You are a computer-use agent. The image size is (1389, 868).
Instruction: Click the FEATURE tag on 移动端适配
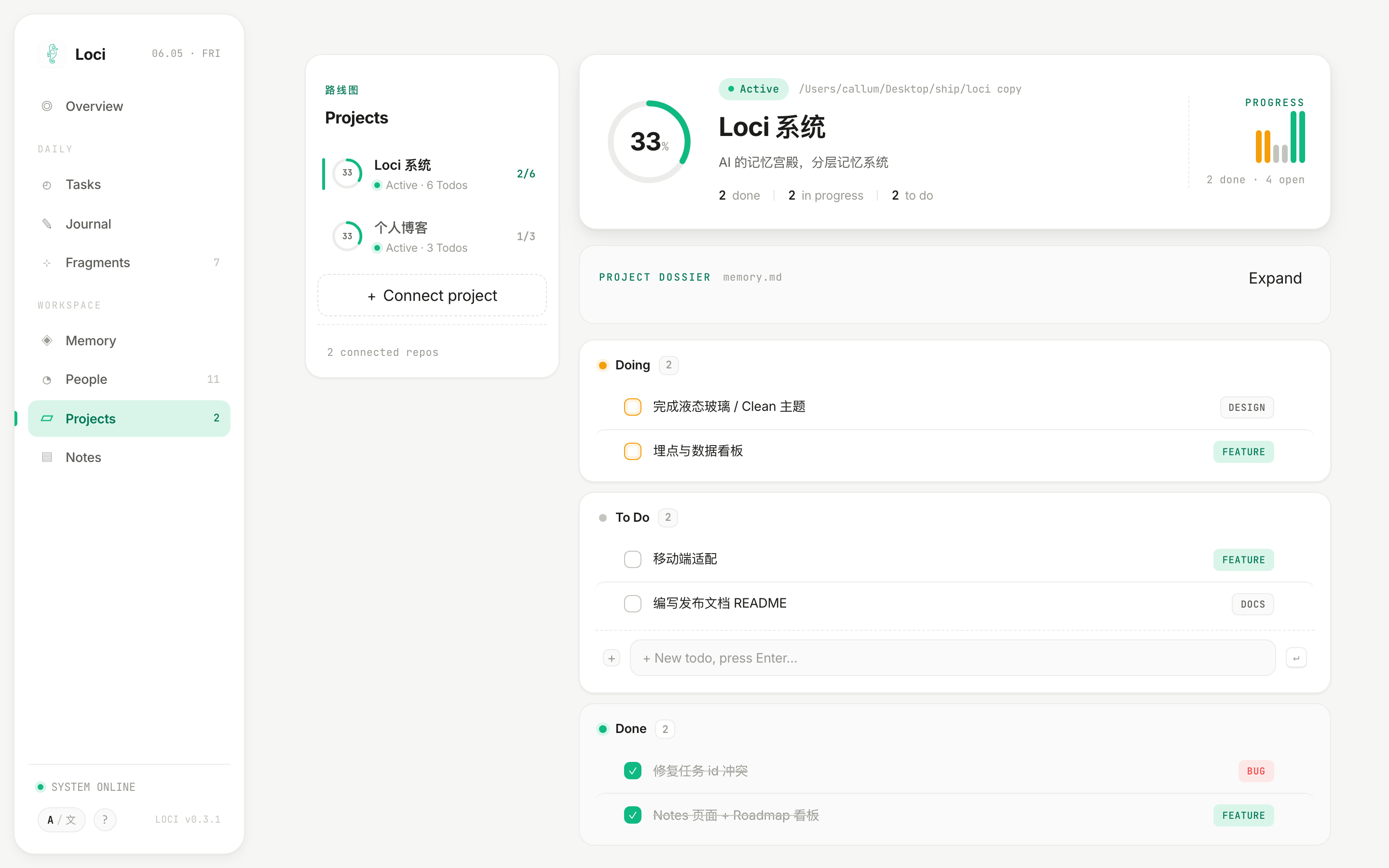[x=1243, y=560]
